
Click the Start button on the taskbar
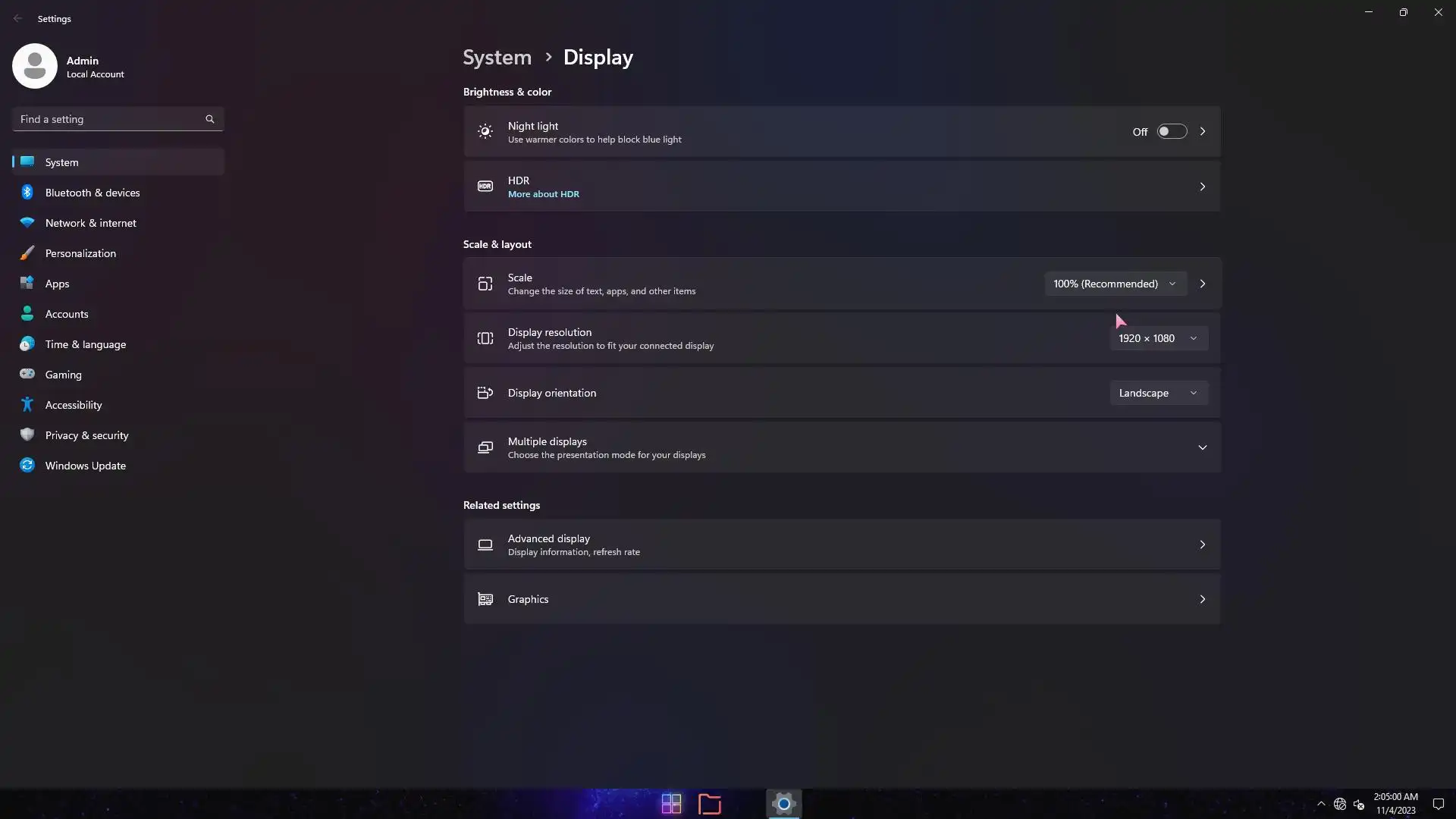pos(671,803)
